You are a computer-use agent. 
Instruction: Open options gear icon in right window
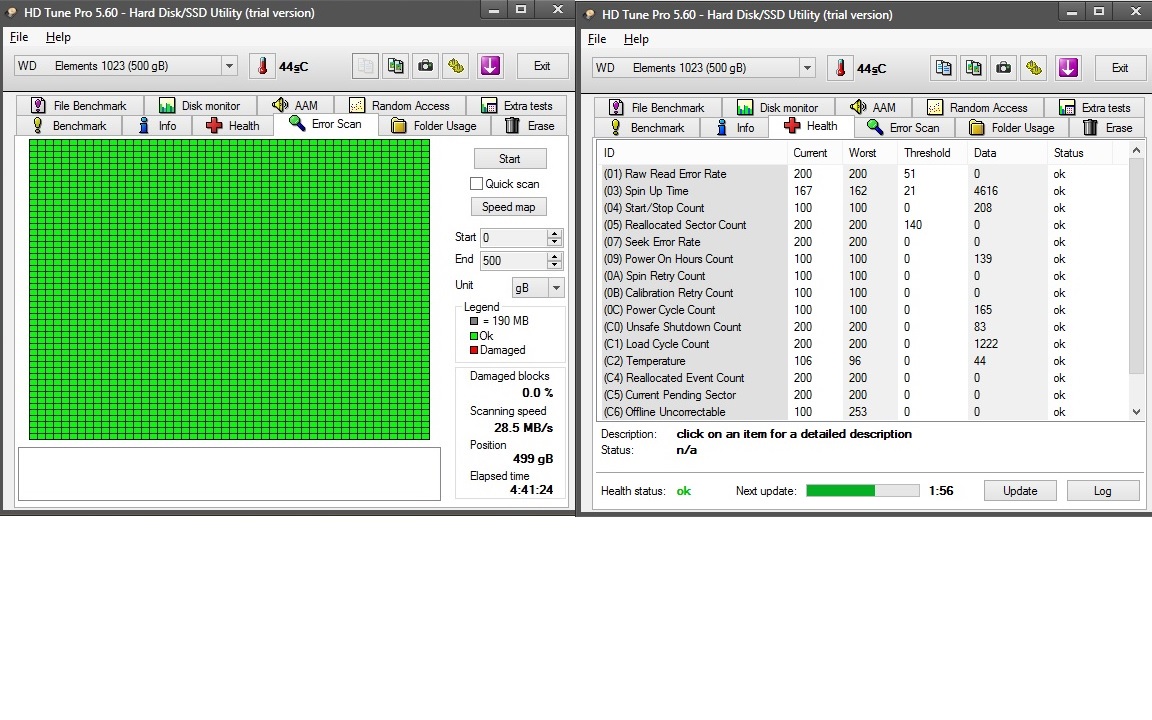[x=1034, y=68]
